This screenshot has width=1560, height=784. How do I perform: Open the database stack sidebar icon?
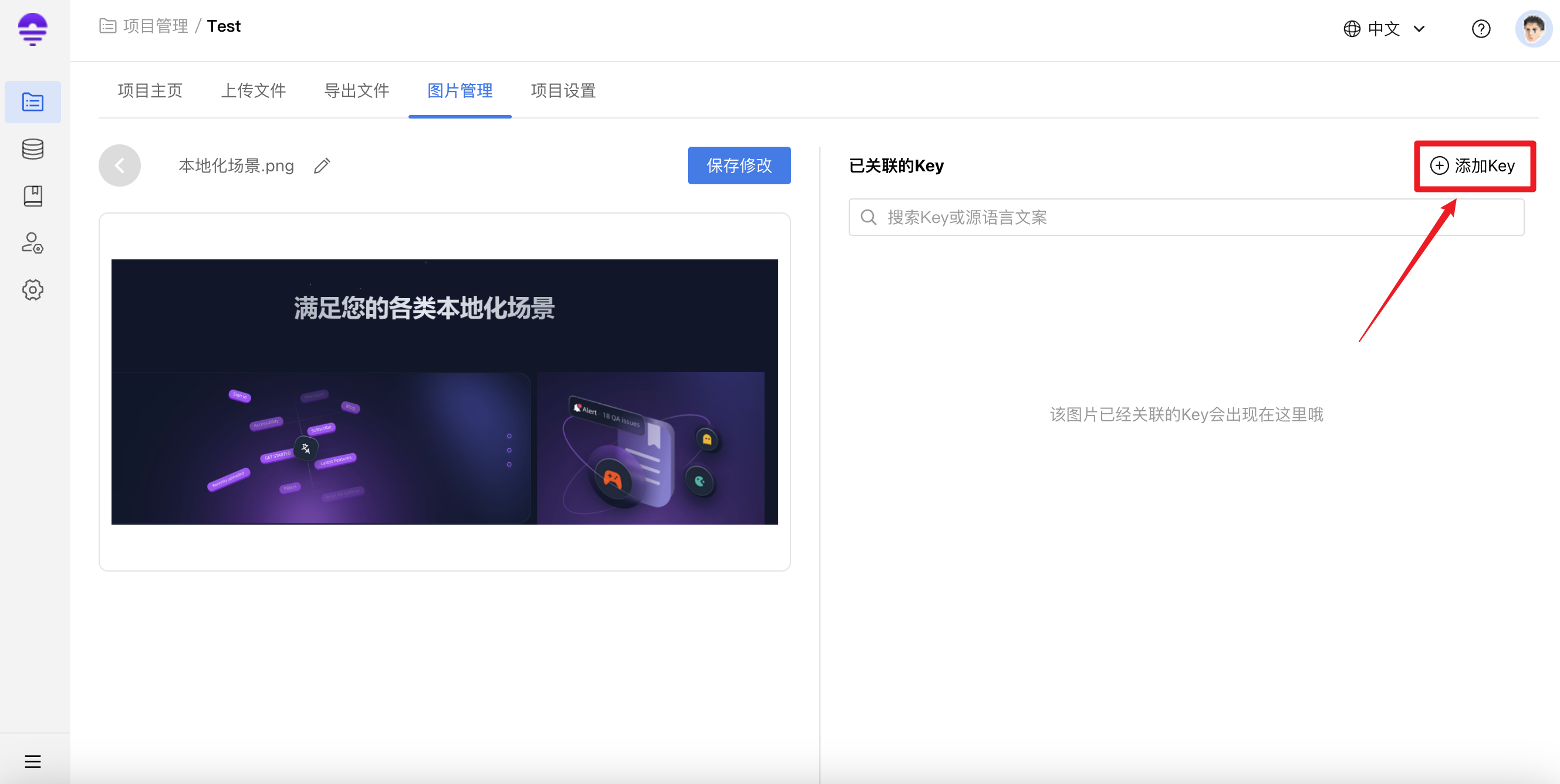pos(33,149)
